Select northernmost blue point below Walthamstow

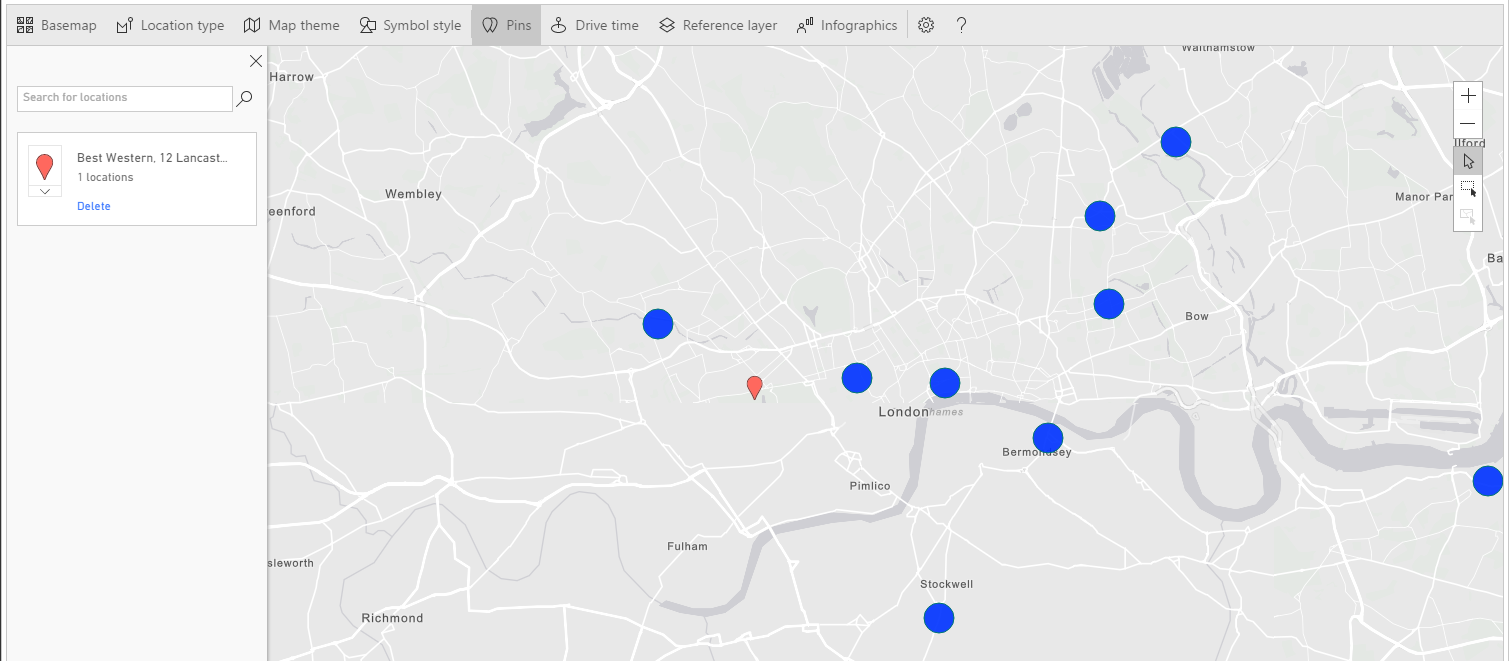click(x=1176, y=142)
